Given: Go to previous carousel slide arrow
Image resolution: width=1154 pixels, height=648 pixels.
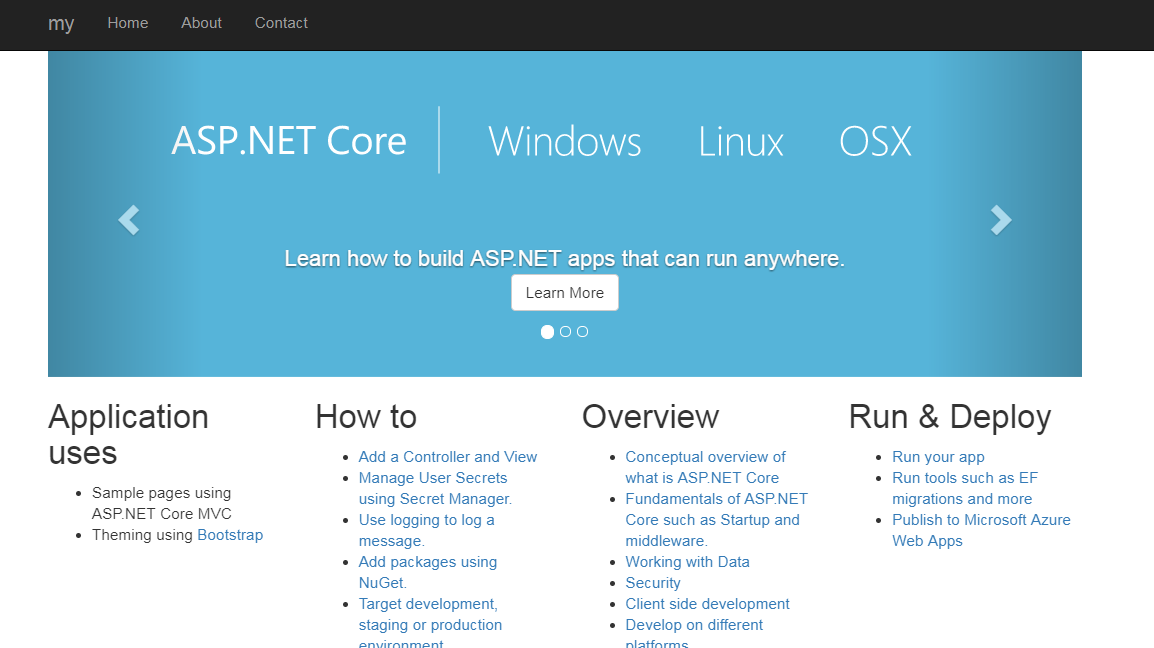Looking at the screenshot, I should (x=129, y=220).
